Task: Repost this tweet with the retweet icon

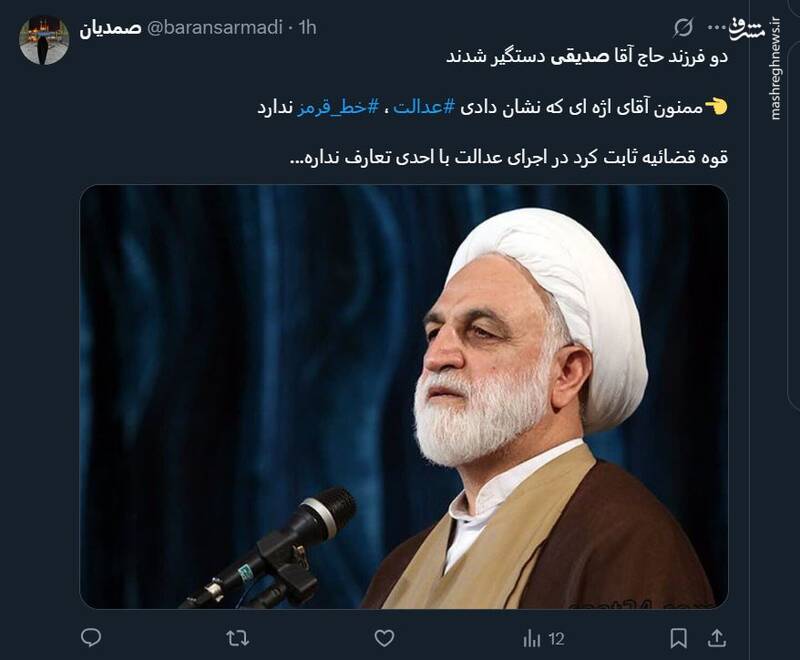Action: (x=238, y=638)
